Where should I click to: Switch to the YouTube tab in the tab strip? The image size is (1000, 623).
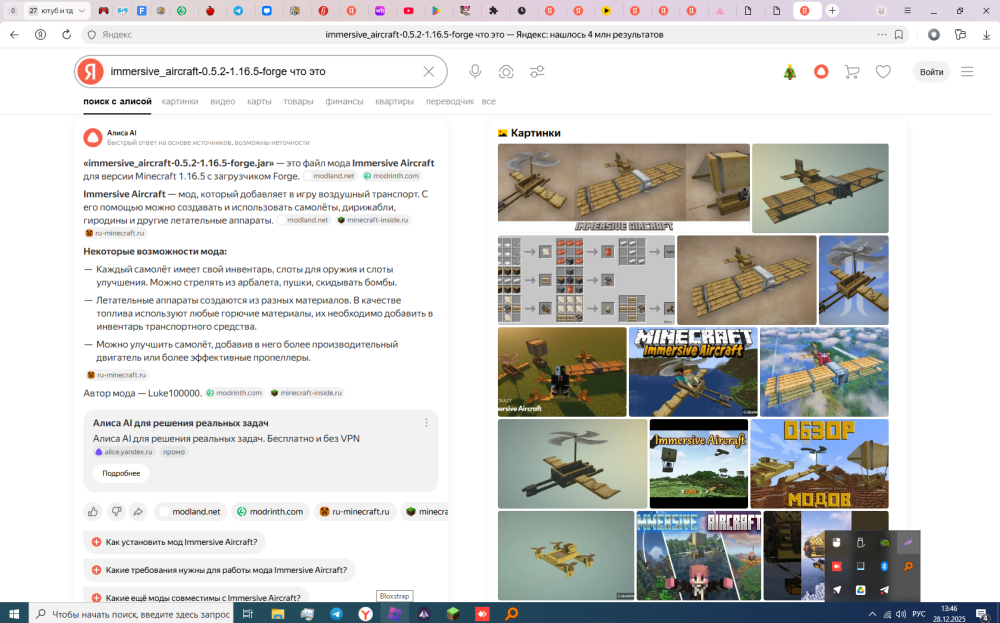point(408,10)
